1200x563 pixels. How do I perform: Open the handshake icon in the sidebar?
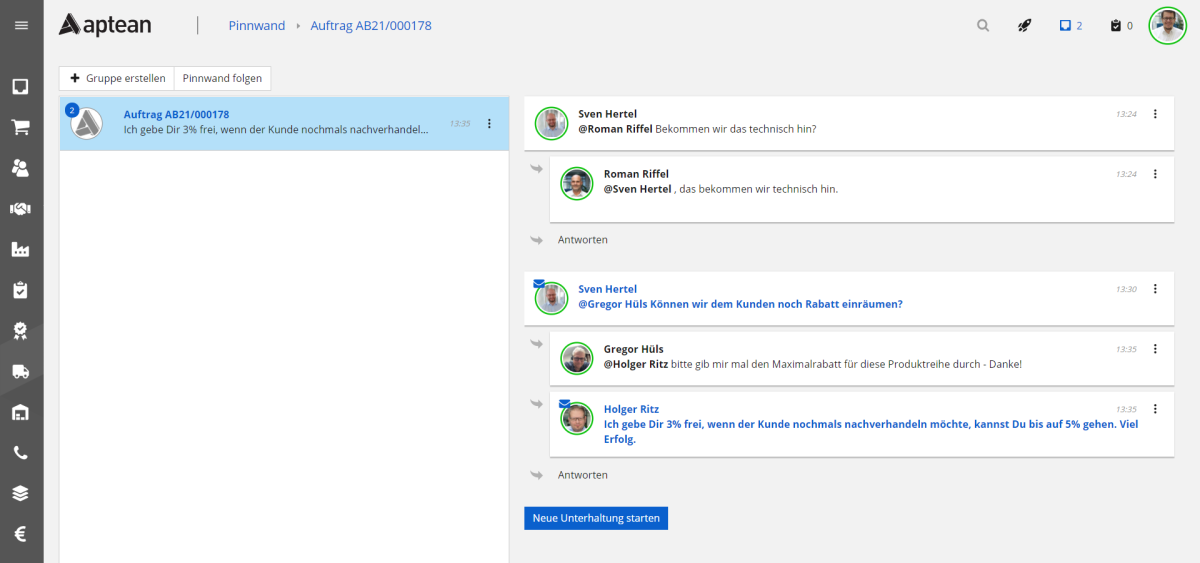[x=21, y=208]
